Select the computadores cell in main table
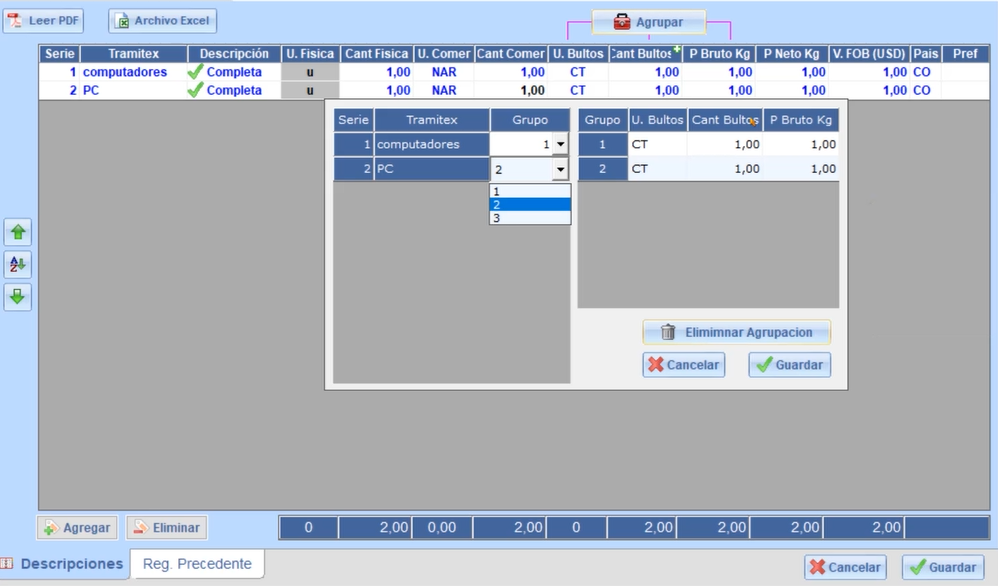 (x=125, y=72)
